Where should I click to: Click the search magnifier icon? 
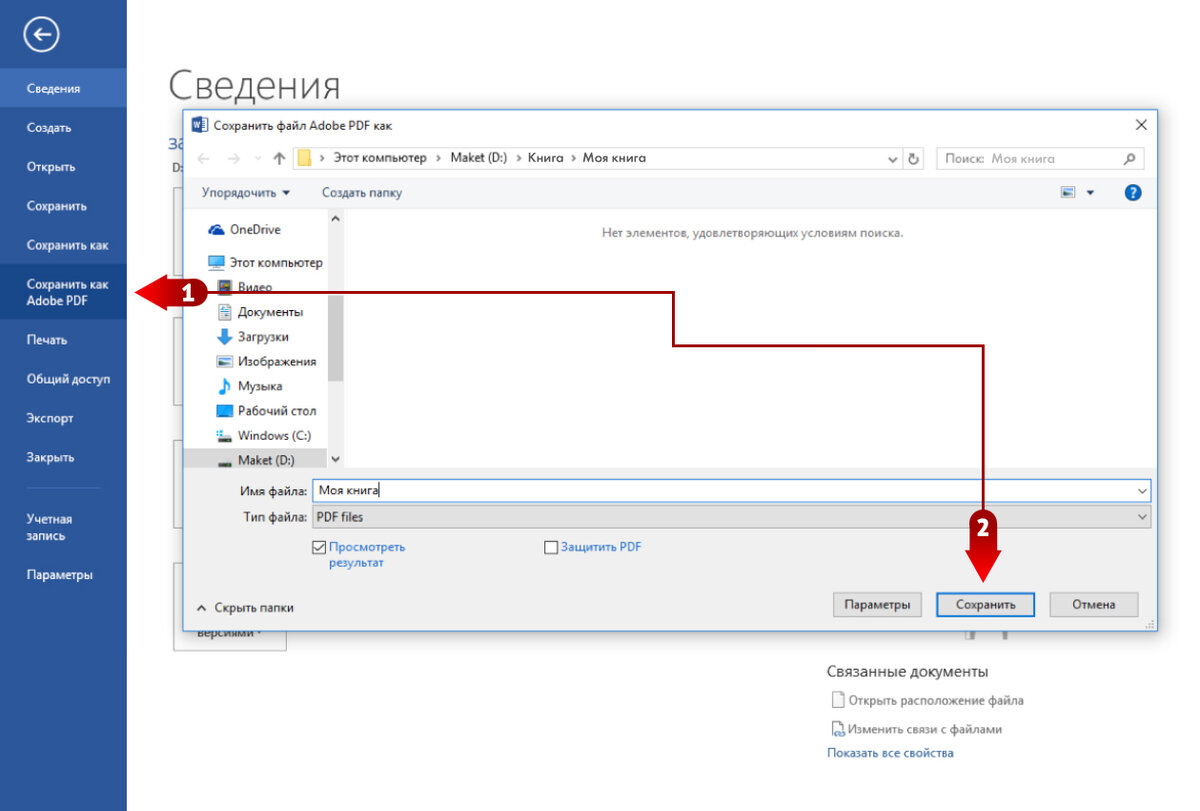tap(1129, 159)
